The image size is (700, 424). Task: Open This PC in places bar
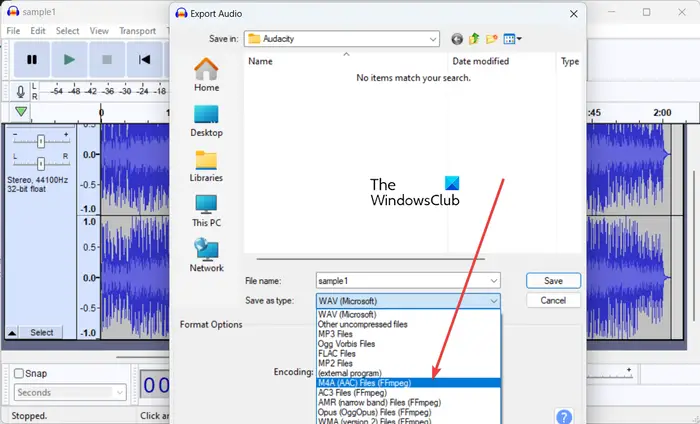206,211
